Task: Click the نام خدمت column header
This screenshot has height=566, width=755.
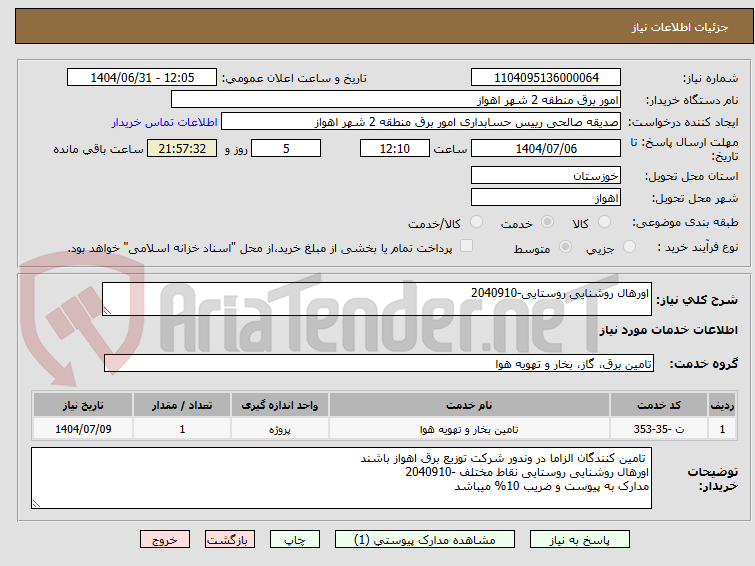Action: point(469,405)
